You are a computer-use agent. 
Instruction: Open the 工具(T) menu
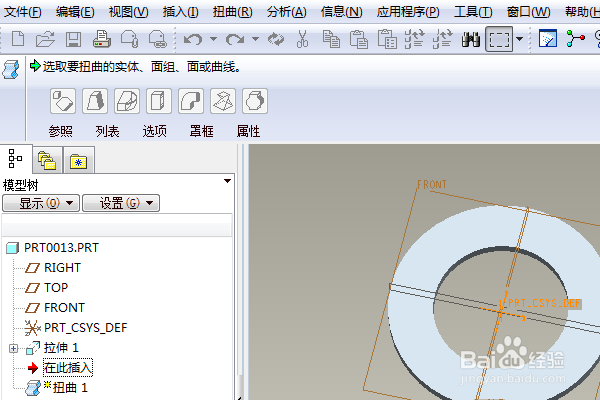[x=473, y=12]
